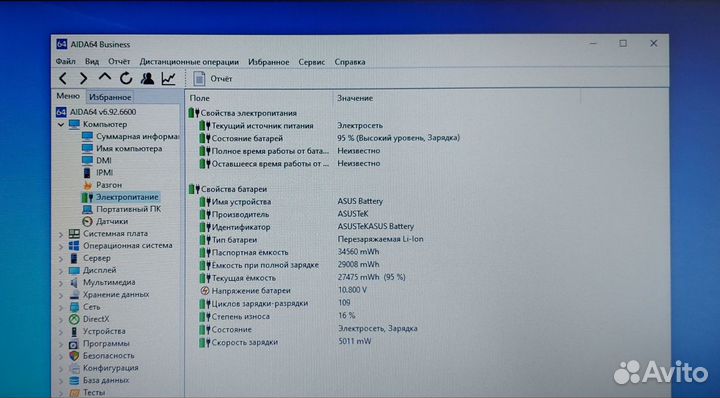Click the Системная плата icon
The width and height of the screenshot is (720, 398).
[74, 234]
